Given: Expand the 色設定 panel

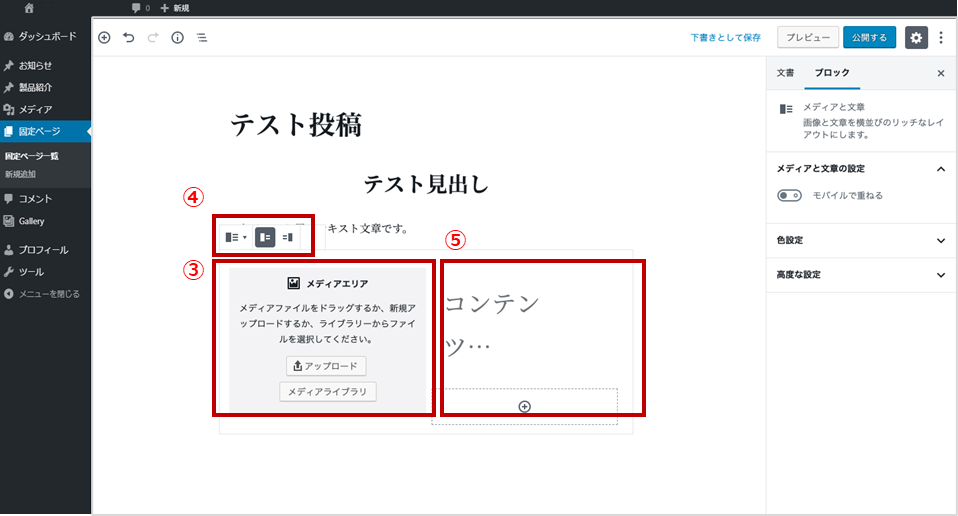Looking at the screenshot, I should (860, 241).
